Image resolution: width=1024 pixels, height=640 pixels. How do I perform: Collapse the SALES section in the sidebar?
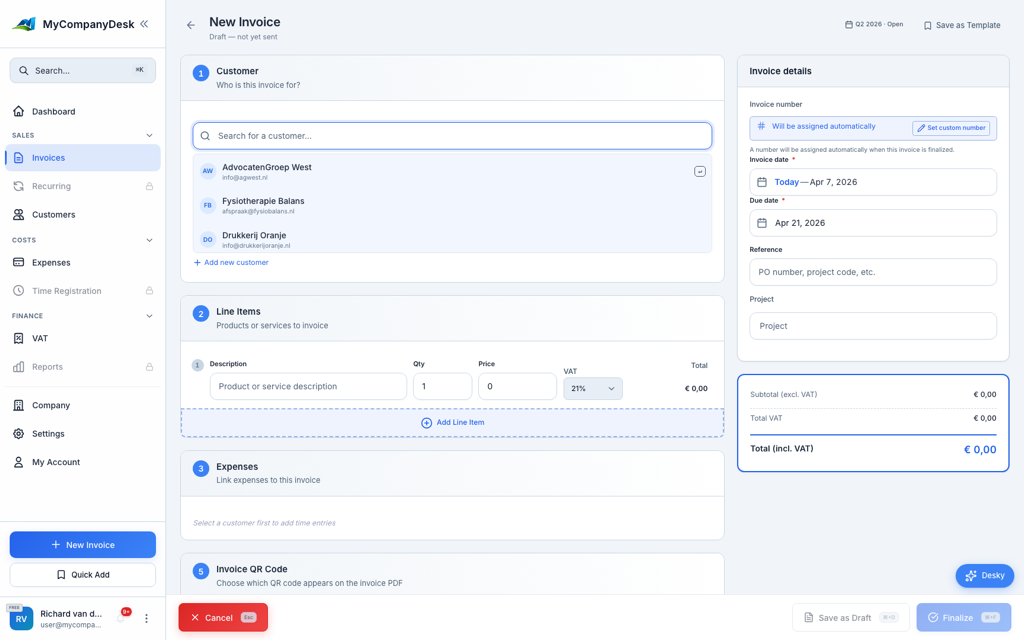point(149,134)
